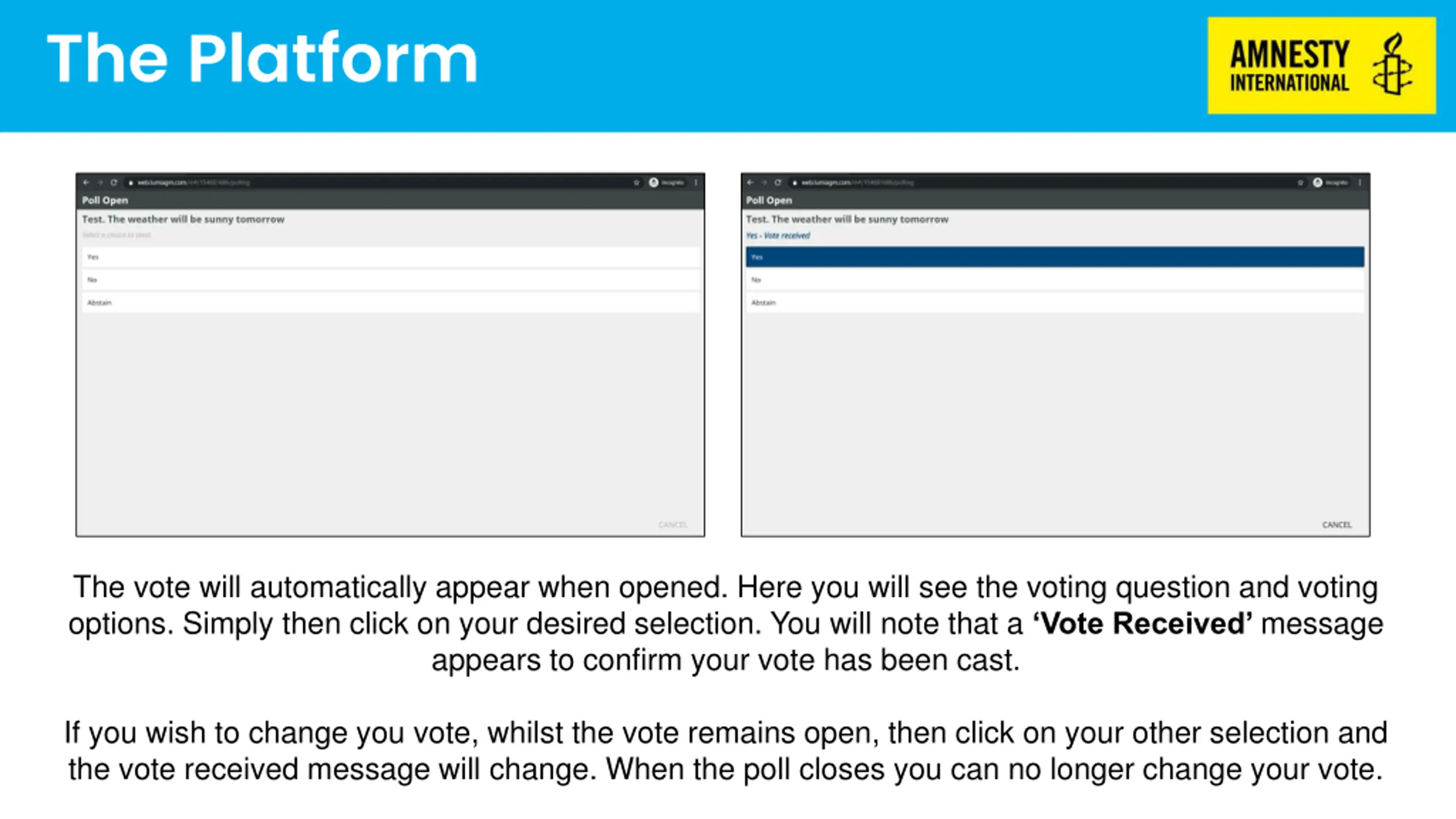Viewport: 1456px width, 819px height.
Task: Click the Amnesty International logo
Action: coord(1322,65)
